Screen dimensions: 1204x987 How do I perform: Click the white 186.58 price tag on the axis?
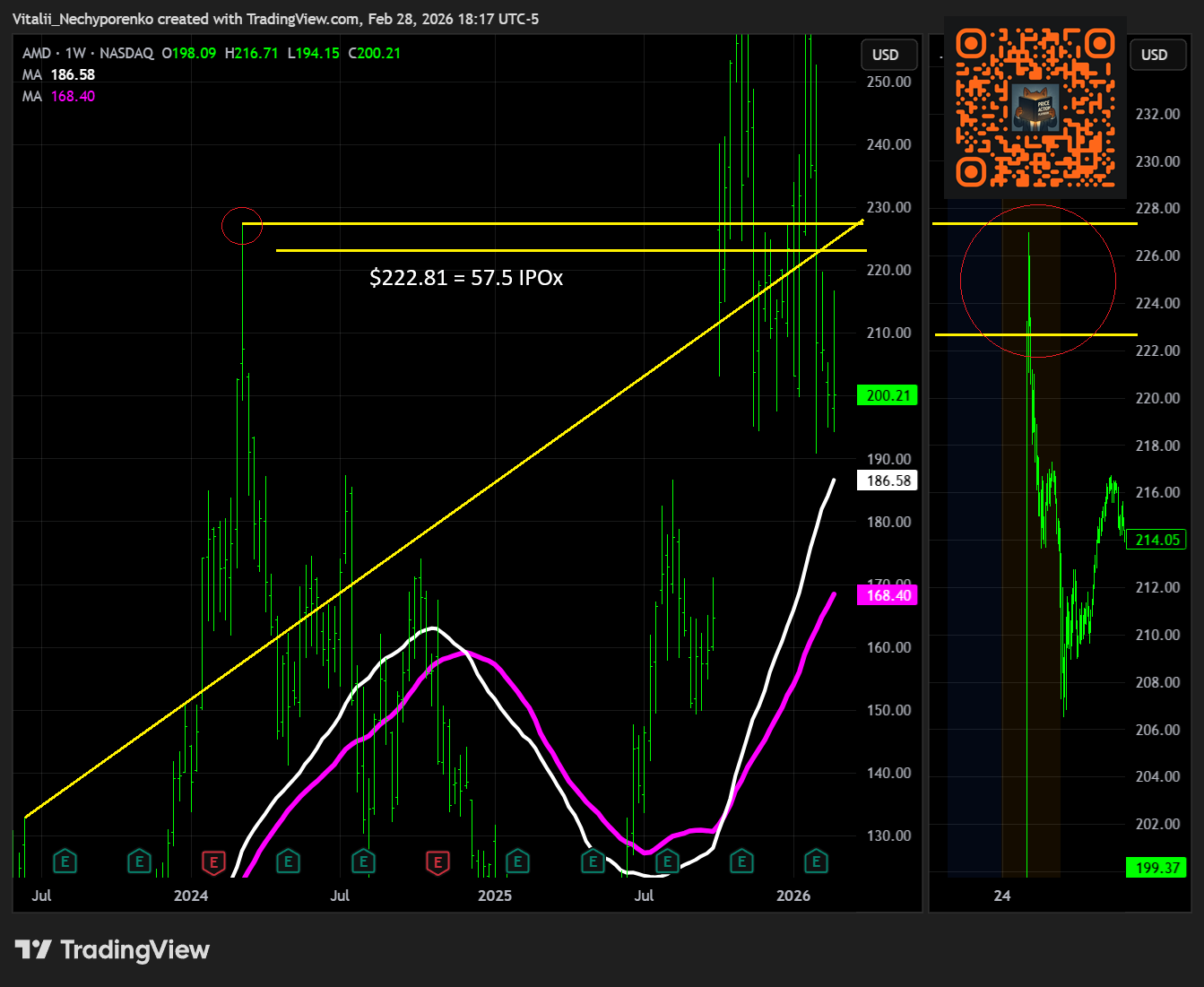(888, 481)
